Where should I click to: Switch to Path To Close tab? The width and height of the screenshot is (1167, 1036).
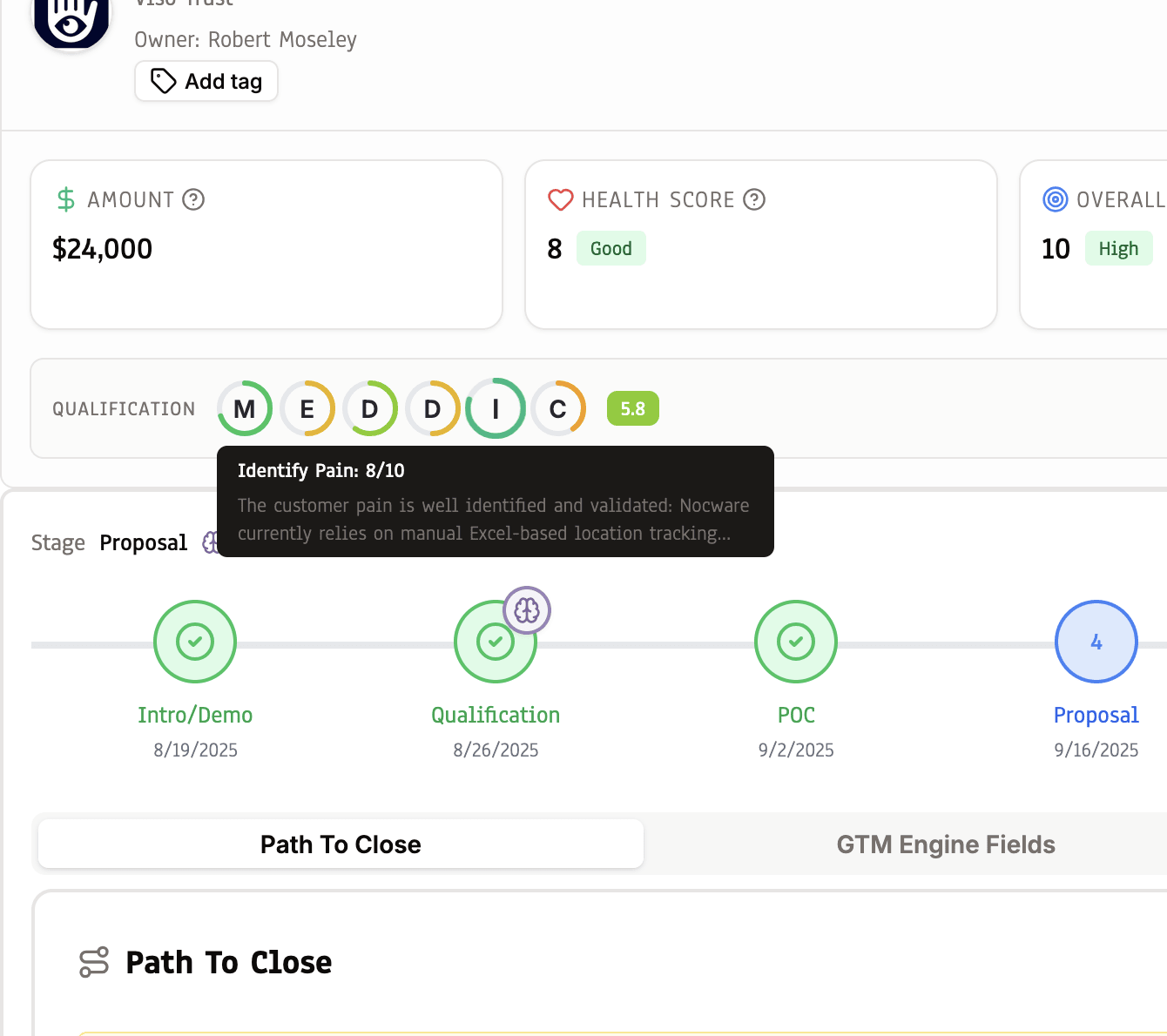[341, 844]
